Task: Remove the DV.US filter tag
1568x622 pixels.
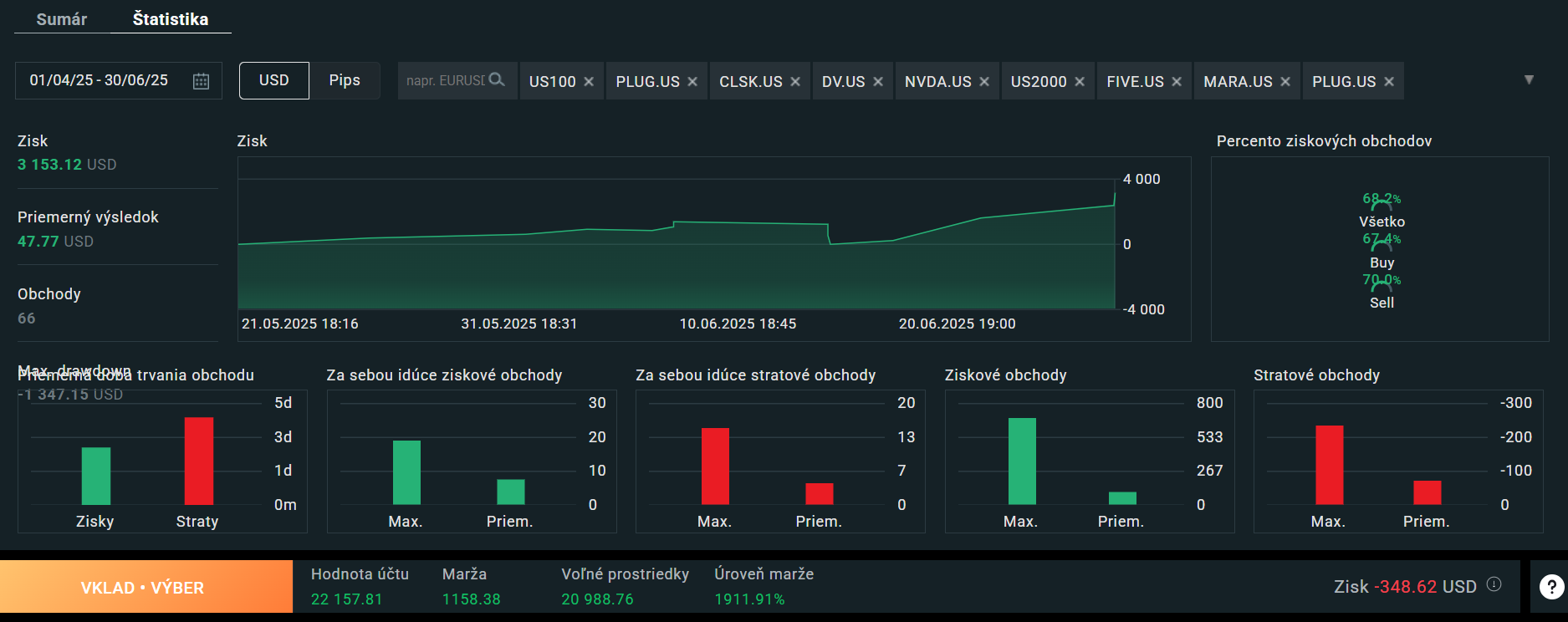Action: tap(878, 82)
